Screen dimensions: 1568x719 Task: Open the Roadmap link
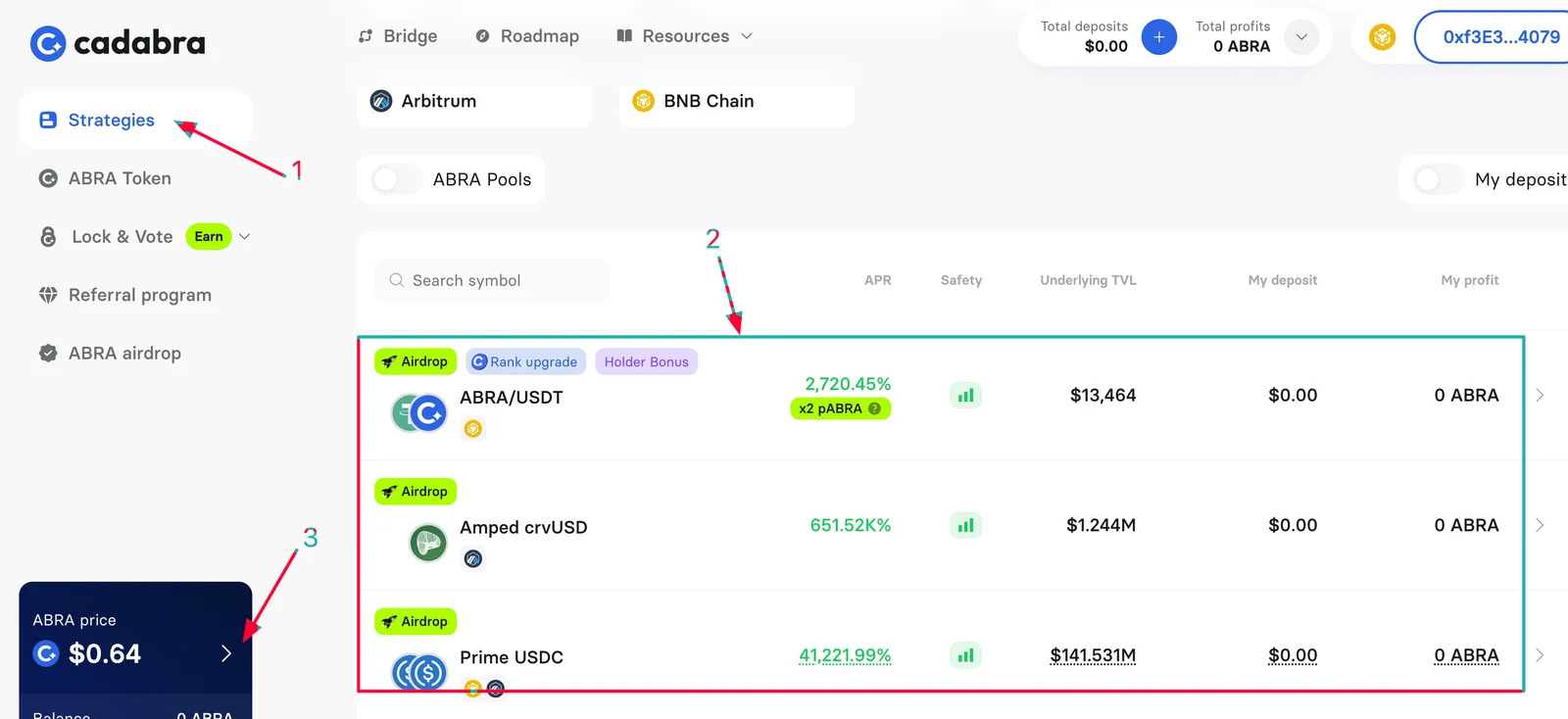pyautogui.click(x=527, y=36)
